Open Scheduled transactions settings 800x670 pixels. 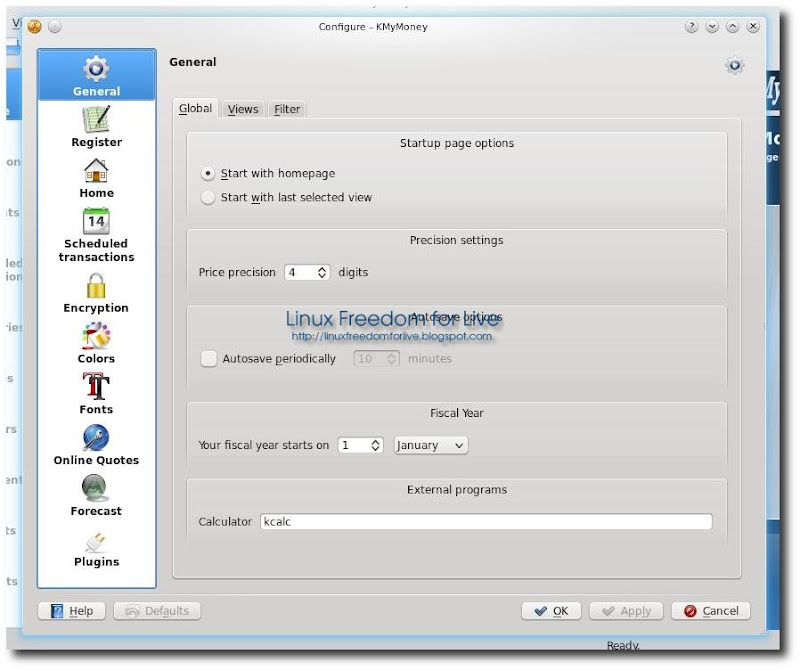pos(96,235)
